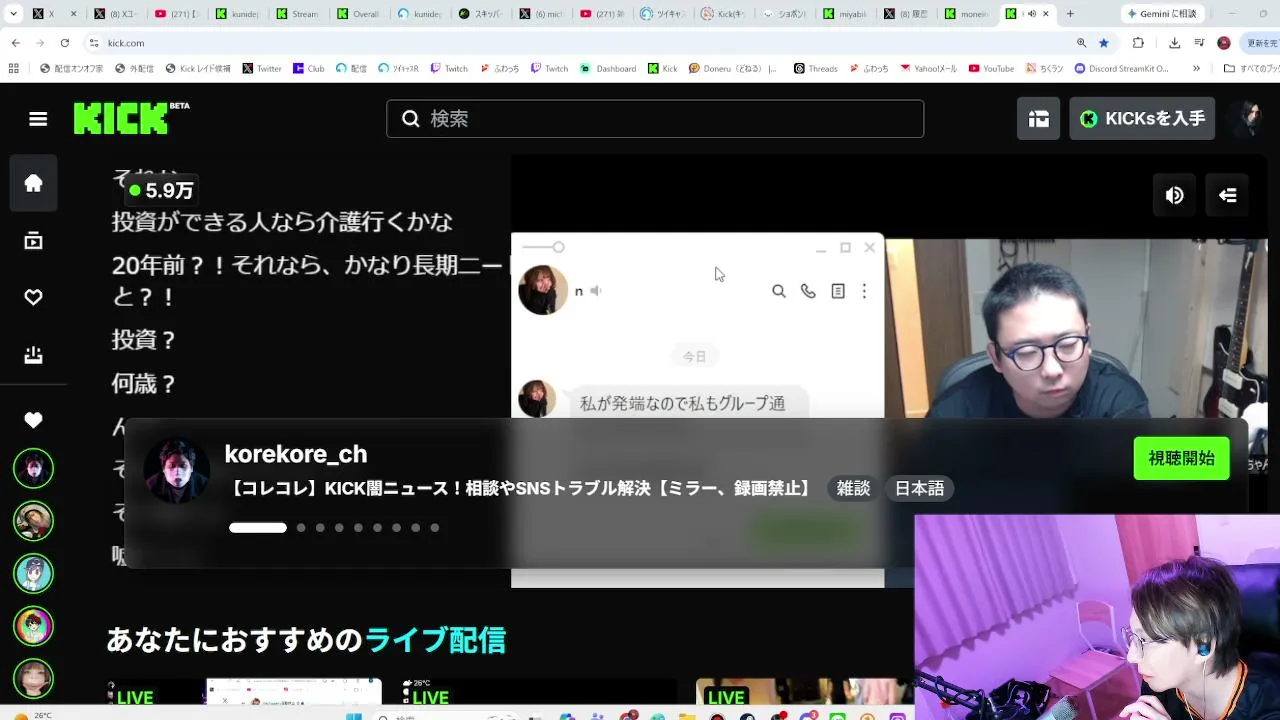
Task: Click the solid white heart sidebar icon
Action: (x=34, y=421)
